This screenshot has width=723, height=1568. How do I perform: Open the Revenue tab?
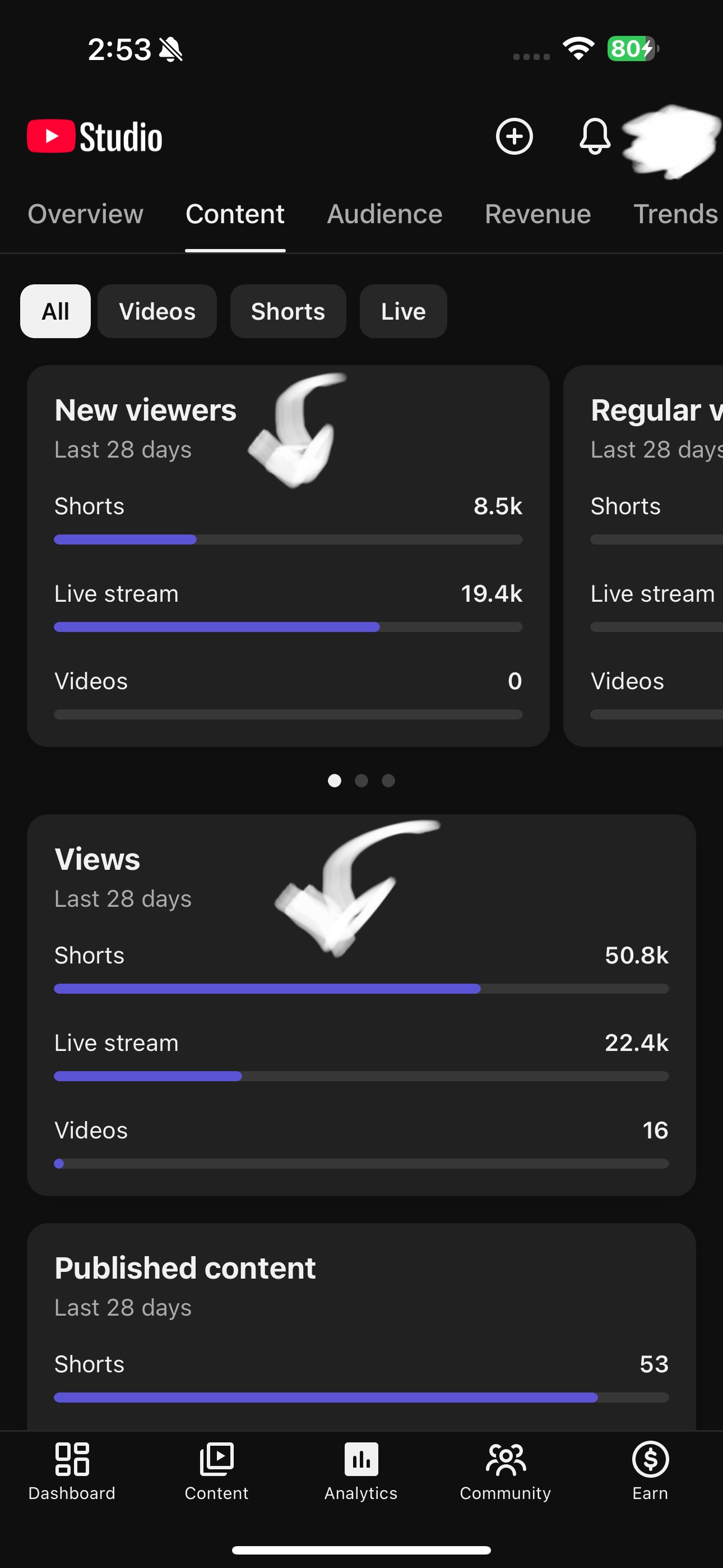pyautogui.click(x=538, y=214)
